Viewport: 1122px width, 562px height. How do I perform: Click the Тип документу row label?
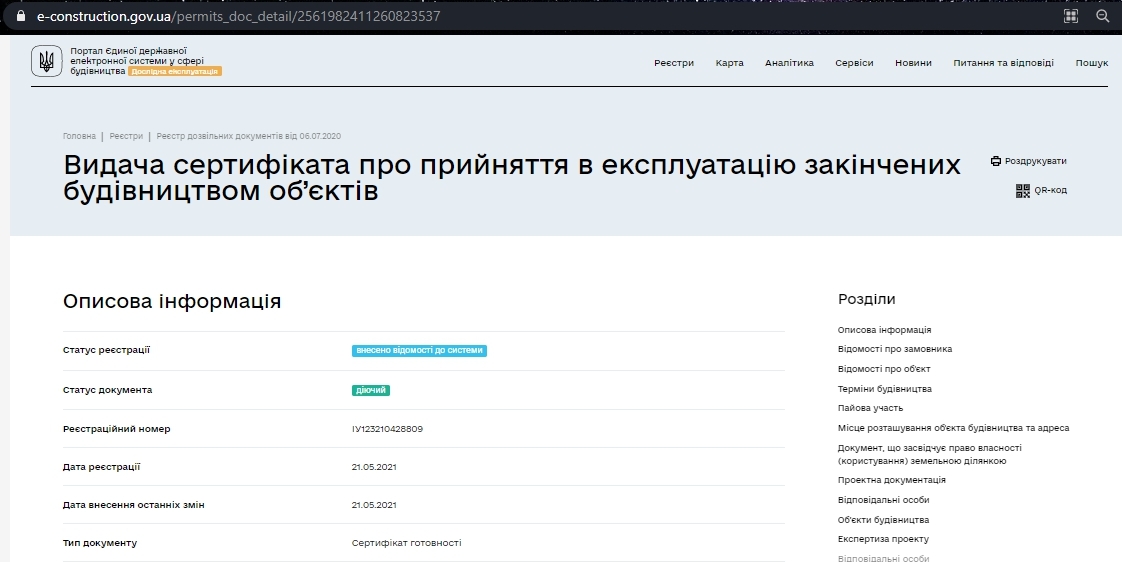tap(100, 543)
